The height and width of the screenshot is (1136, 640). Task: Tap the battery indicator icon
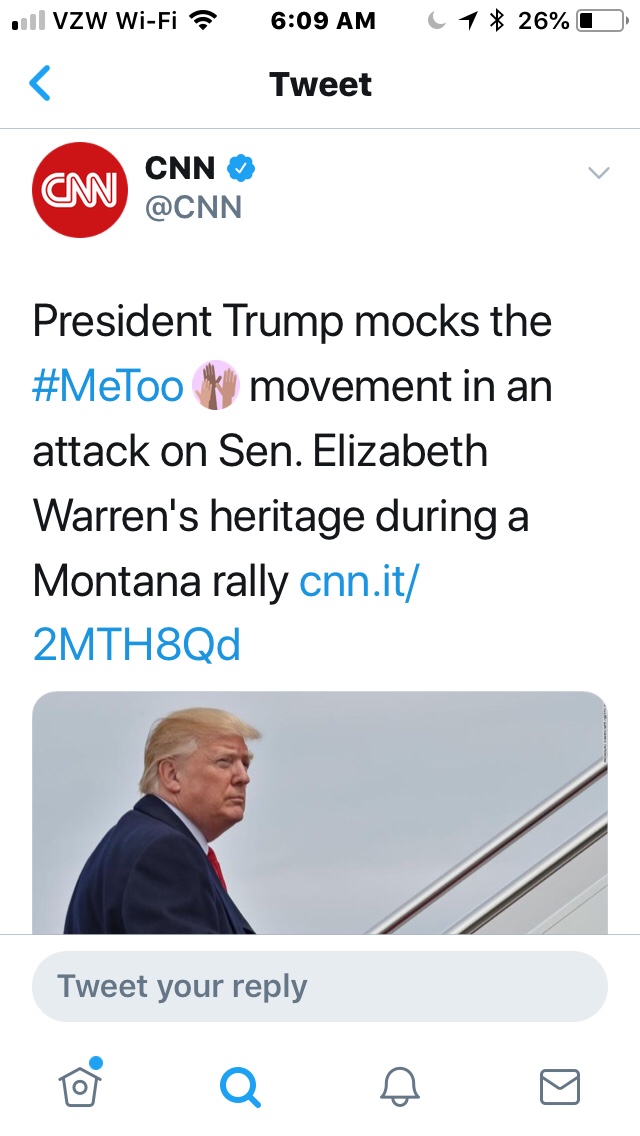click(x=600, y=21)
